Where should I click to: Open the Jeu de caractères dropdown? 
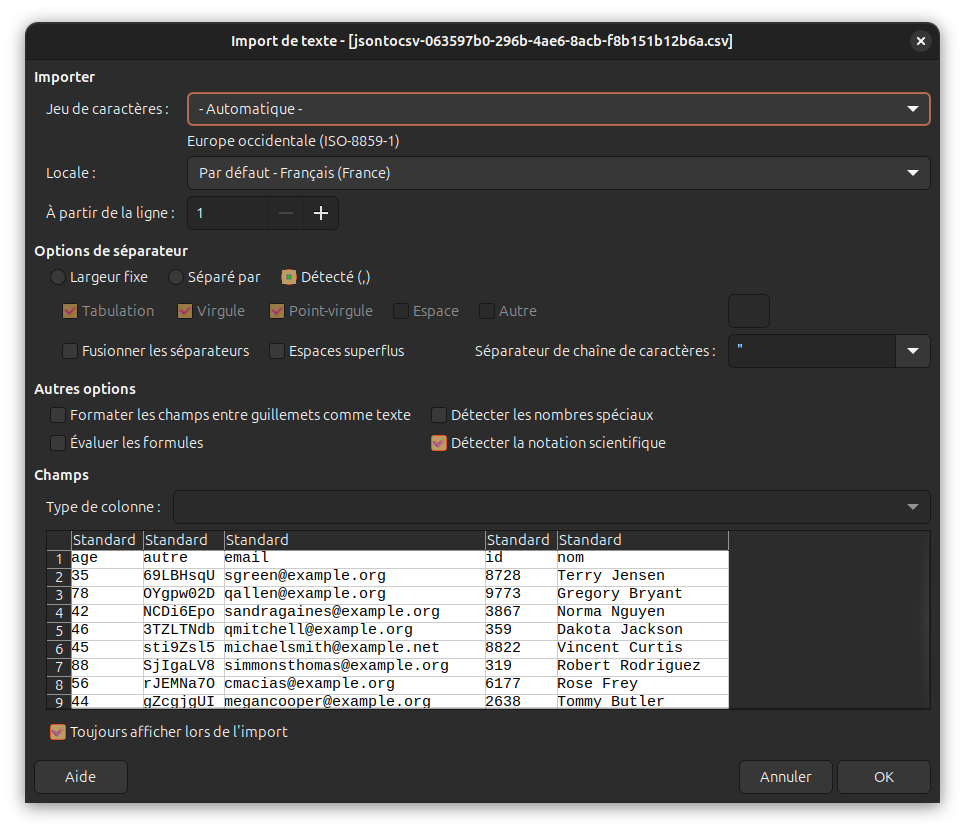click(558, 109)
